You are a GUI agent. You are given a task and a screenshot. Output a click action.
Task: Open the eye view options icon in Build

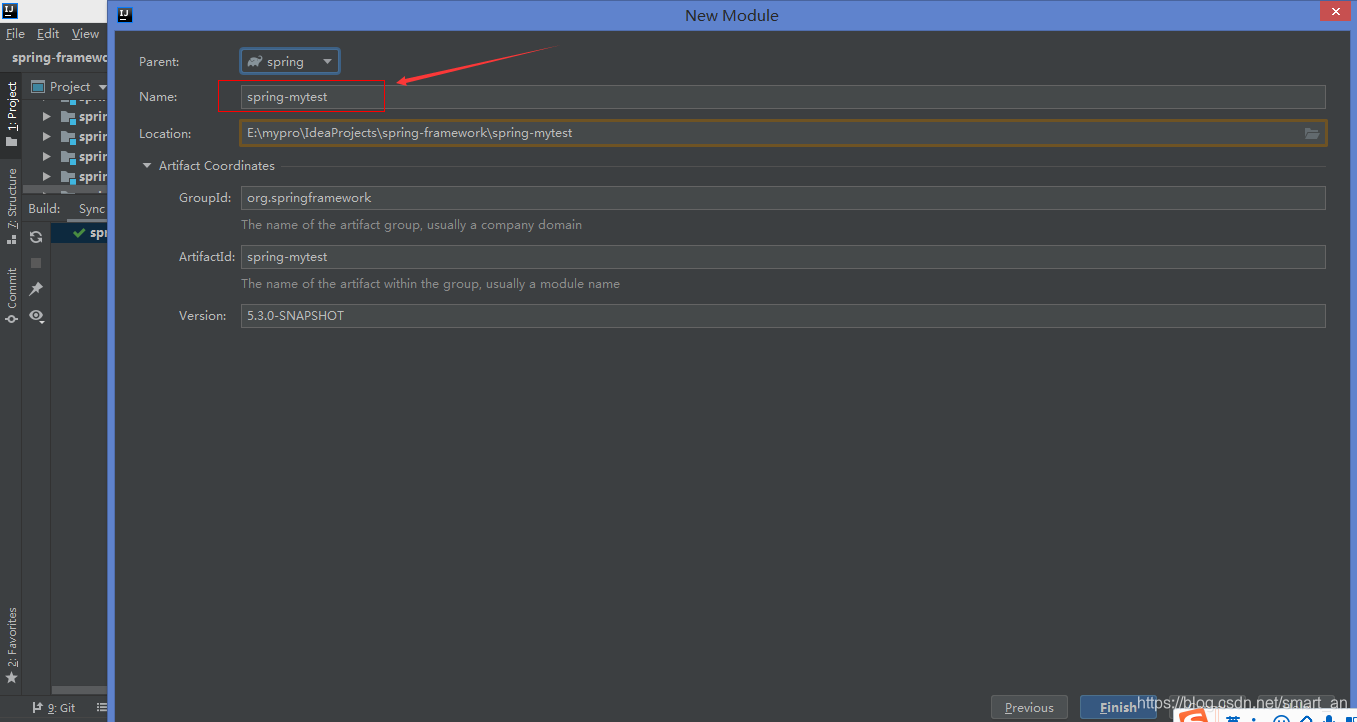36,315
